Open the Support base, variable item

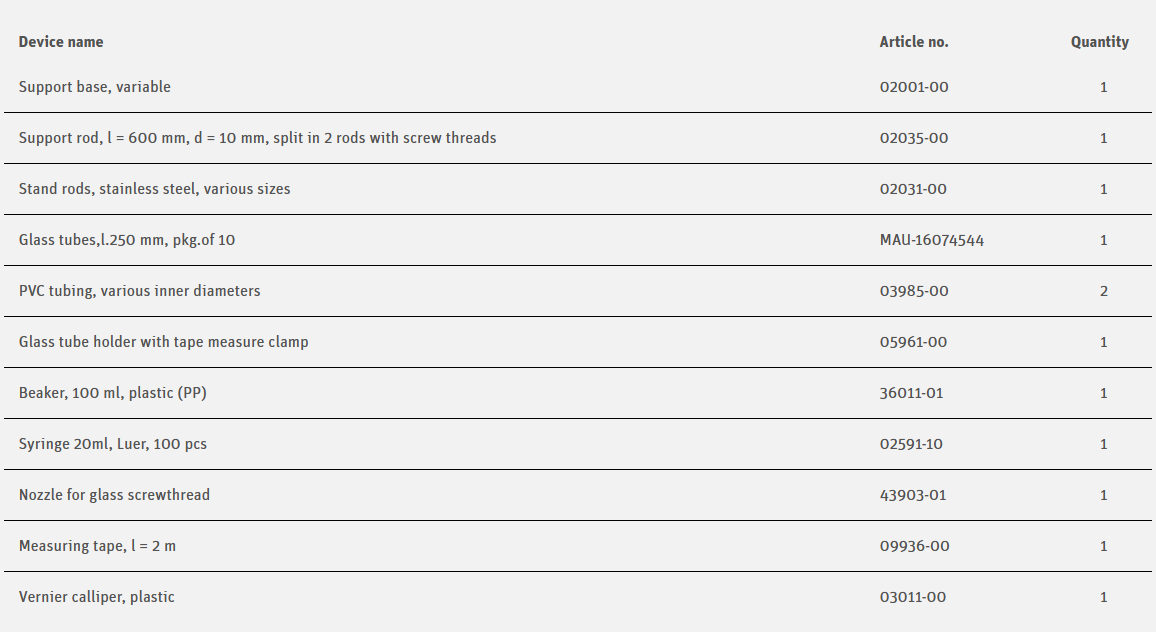95,87
